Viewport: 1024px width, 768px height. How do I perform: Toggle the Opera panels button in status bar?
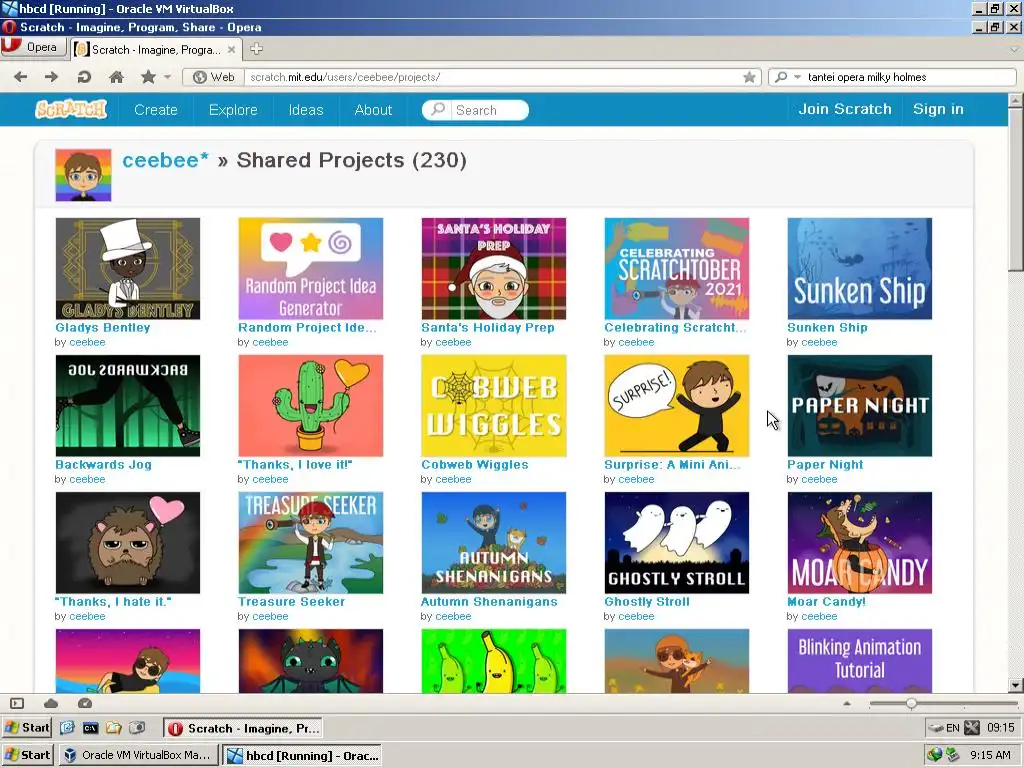point(17,703)
